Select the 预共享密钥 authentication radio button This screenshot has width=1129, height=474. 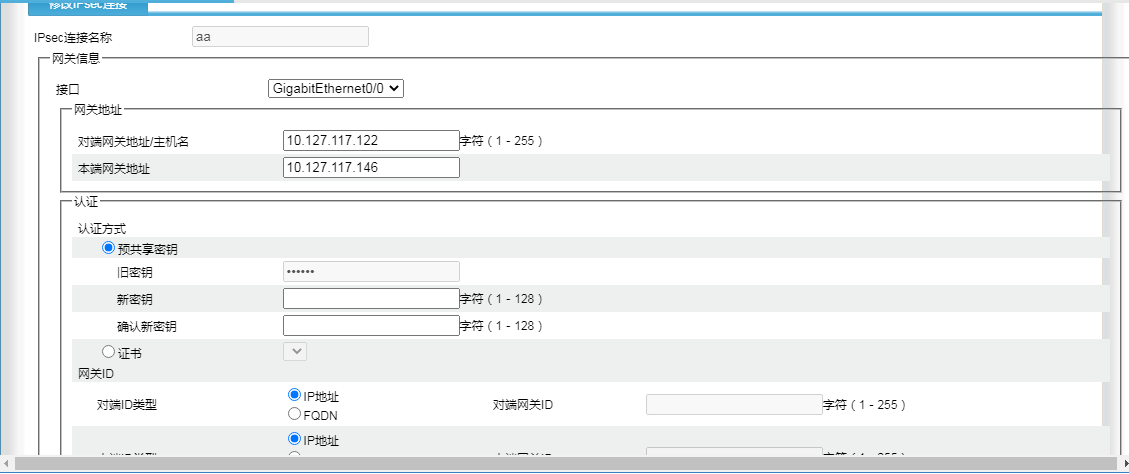(109, 248)
